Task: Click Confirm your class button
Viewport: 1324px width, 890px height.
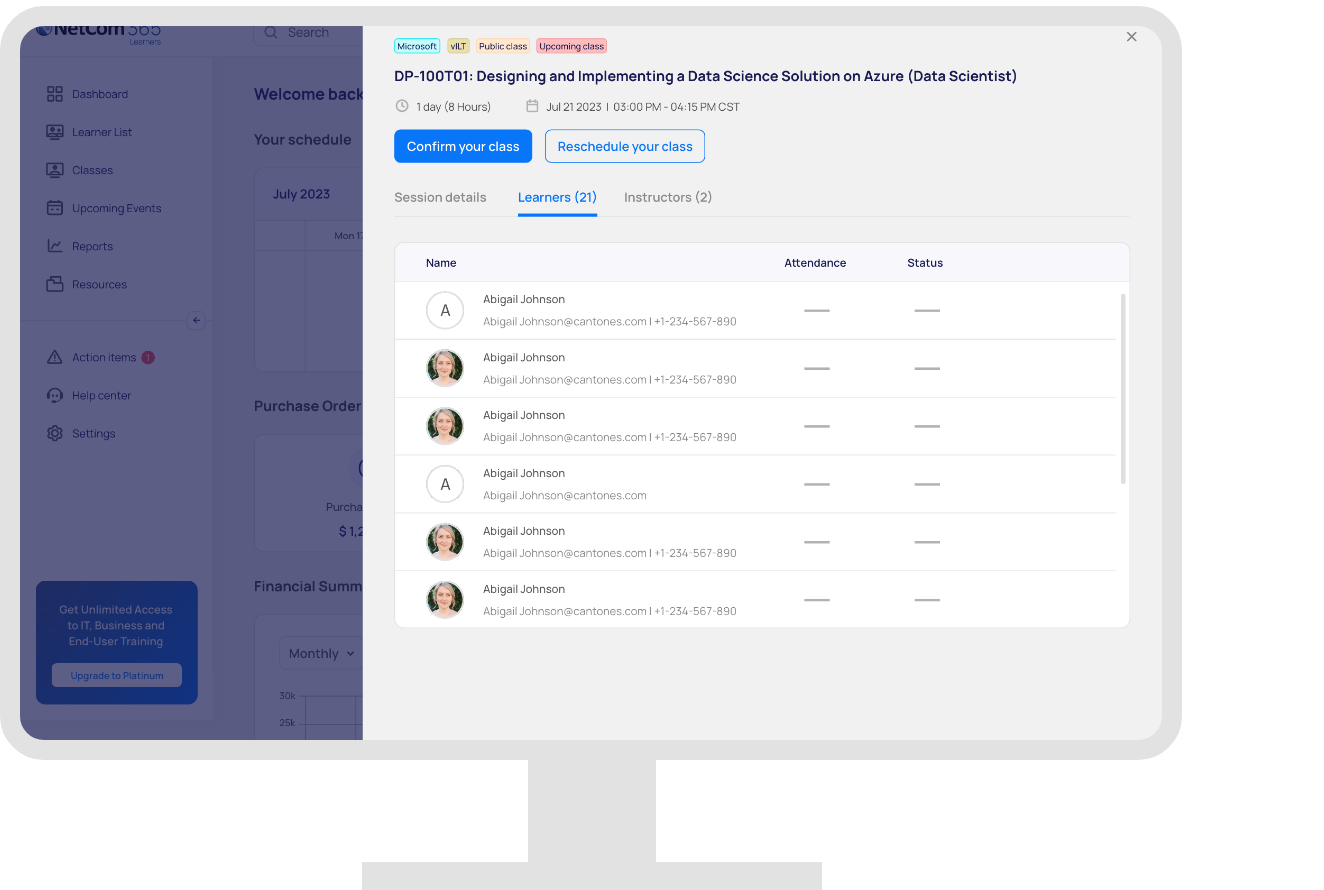Action: [463, 146]
